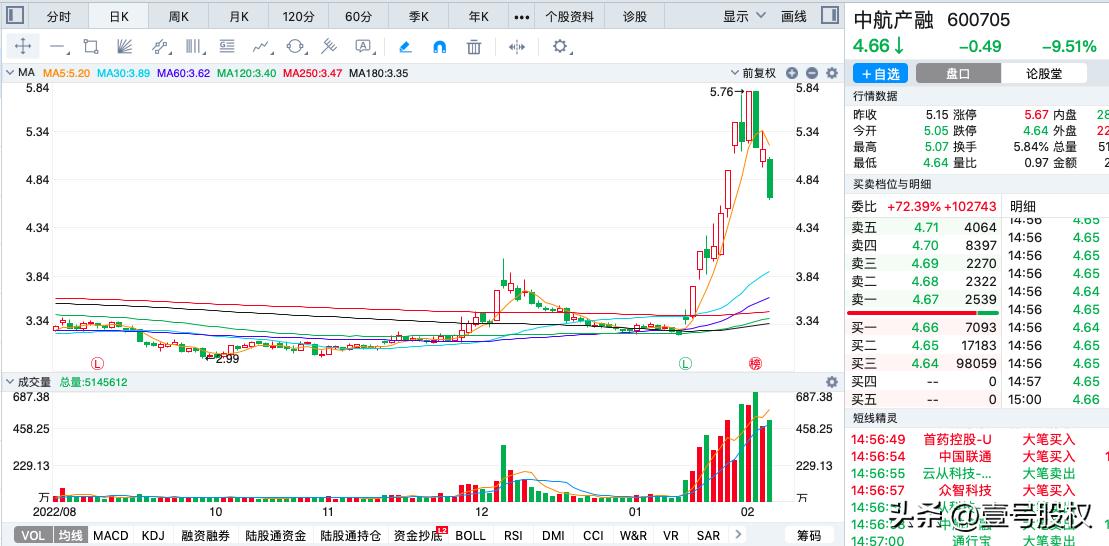
Task: Select W&R indicator
Action: click(x=633, y=535)
